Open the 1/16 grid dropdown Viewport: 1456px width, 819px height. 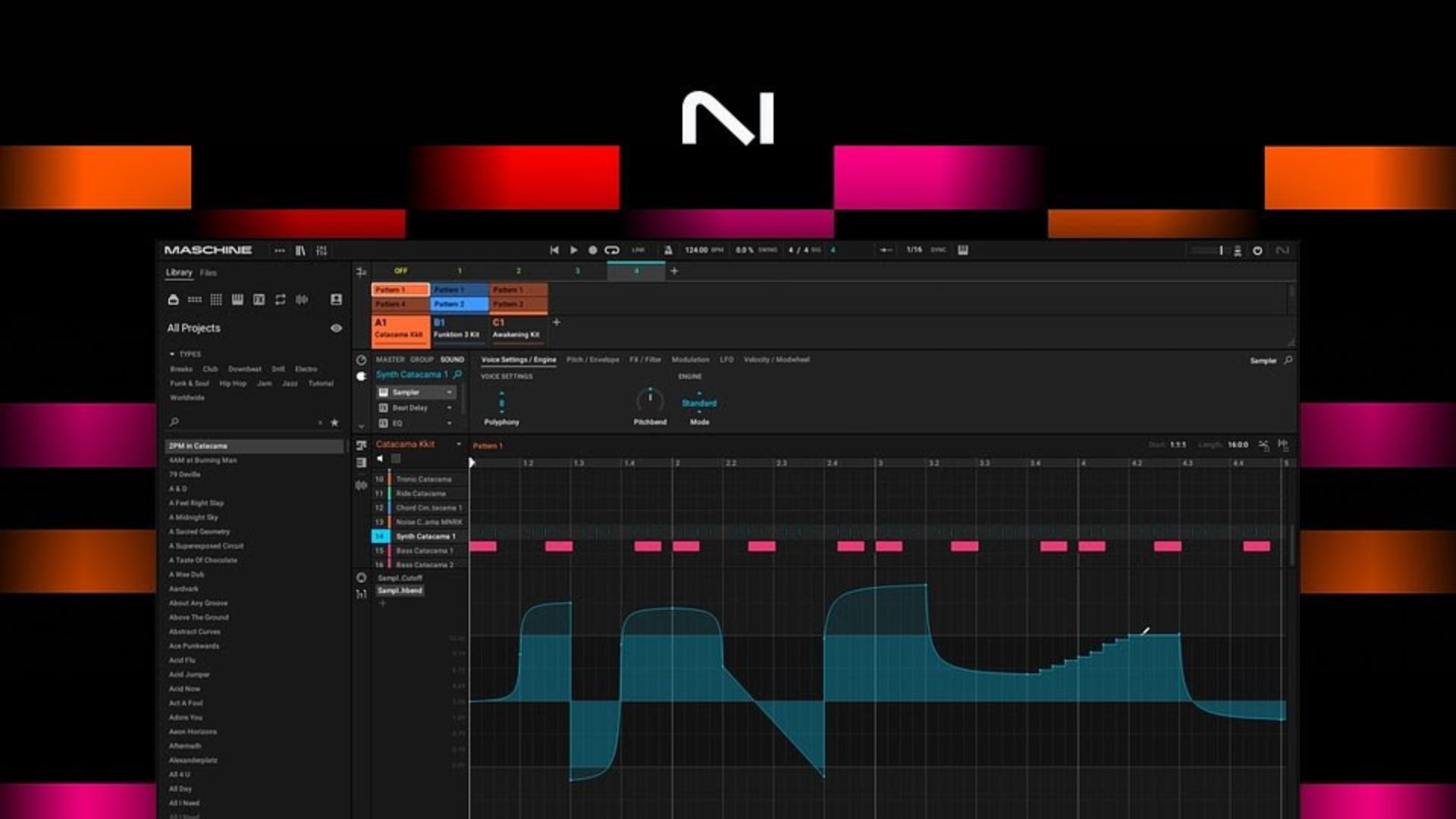915,250
